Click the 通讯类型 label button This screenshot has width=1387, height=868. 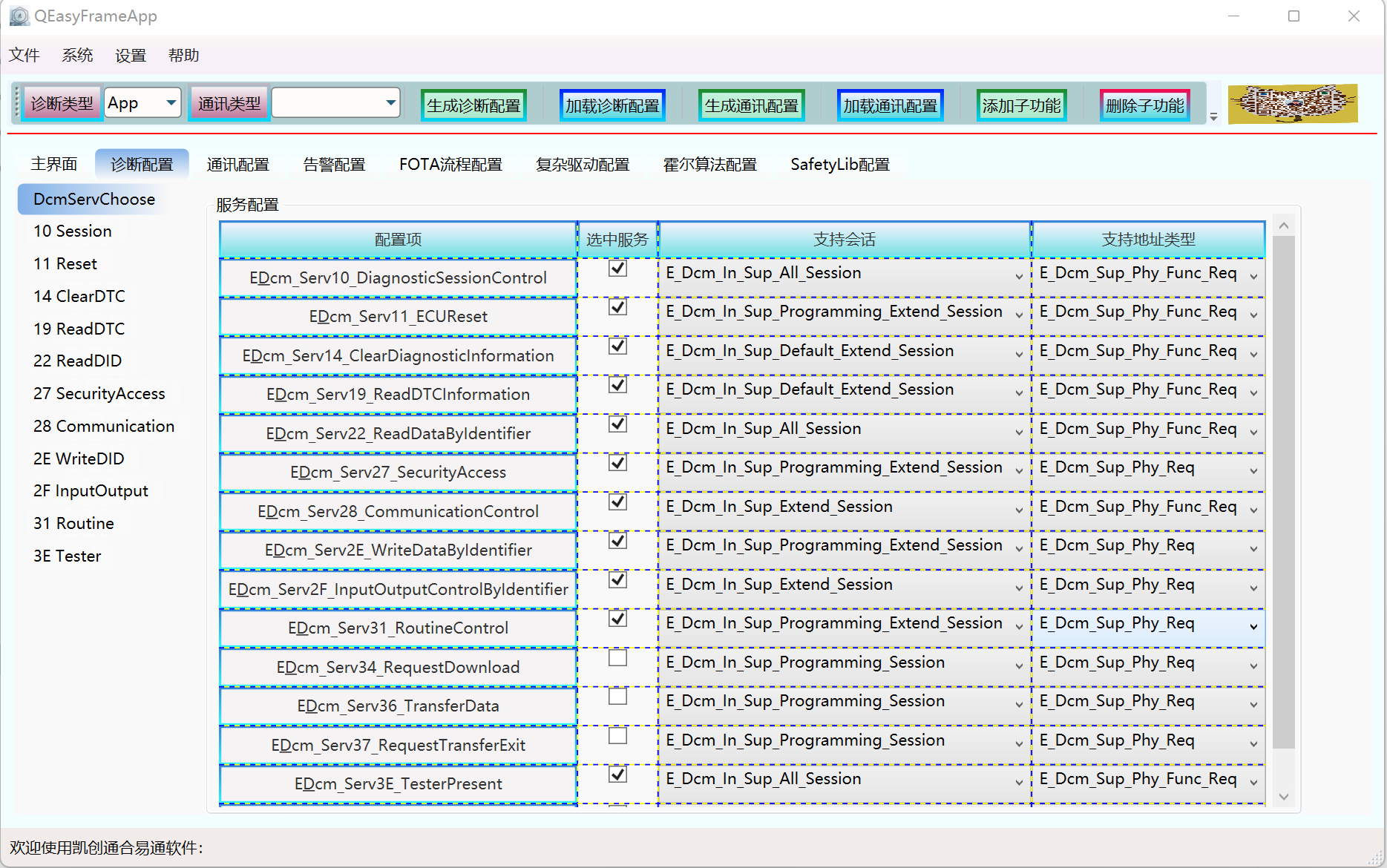click(229, 103)
